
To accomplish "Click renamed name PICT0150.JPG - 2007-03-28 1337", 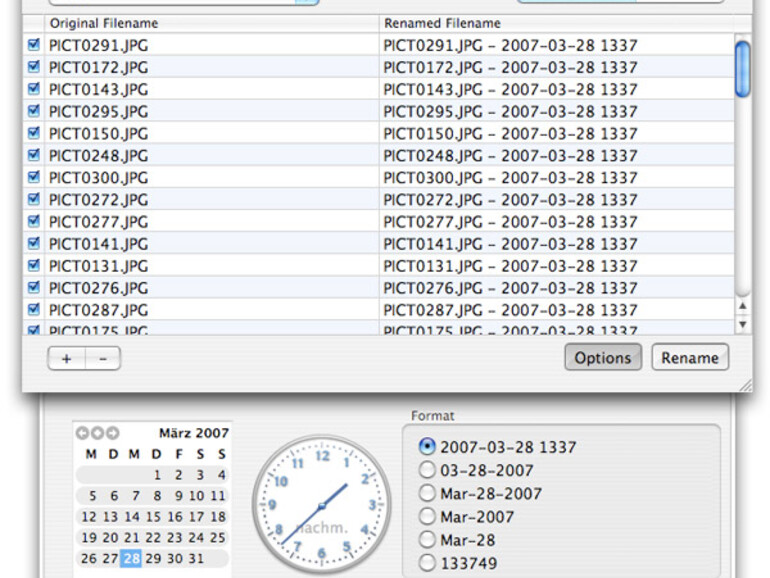I will [510, 134].
